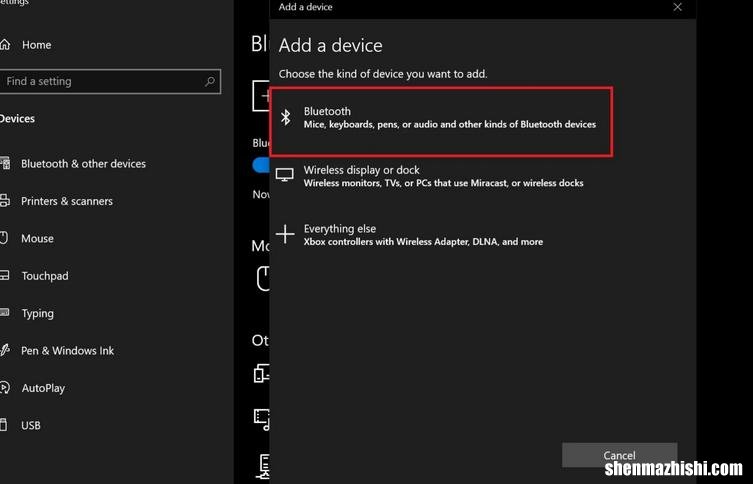Toggle the Bluetooth switch behind dialog
This screenshot has height=484, width=753.
click(x=261, y=165)
